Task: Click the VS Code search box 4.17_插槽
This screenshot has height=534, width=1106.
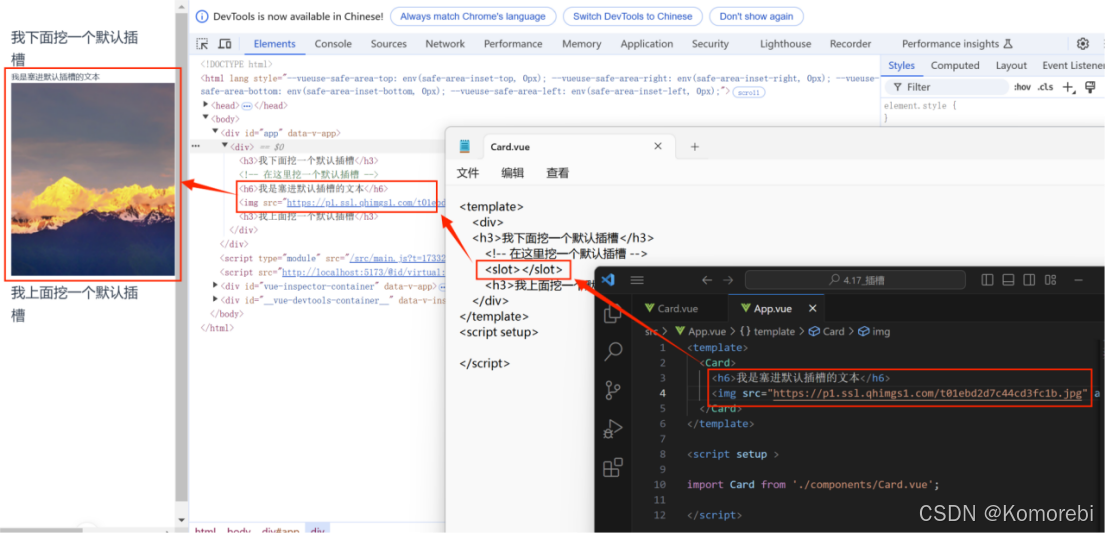Action: click(x=856, y=280)
